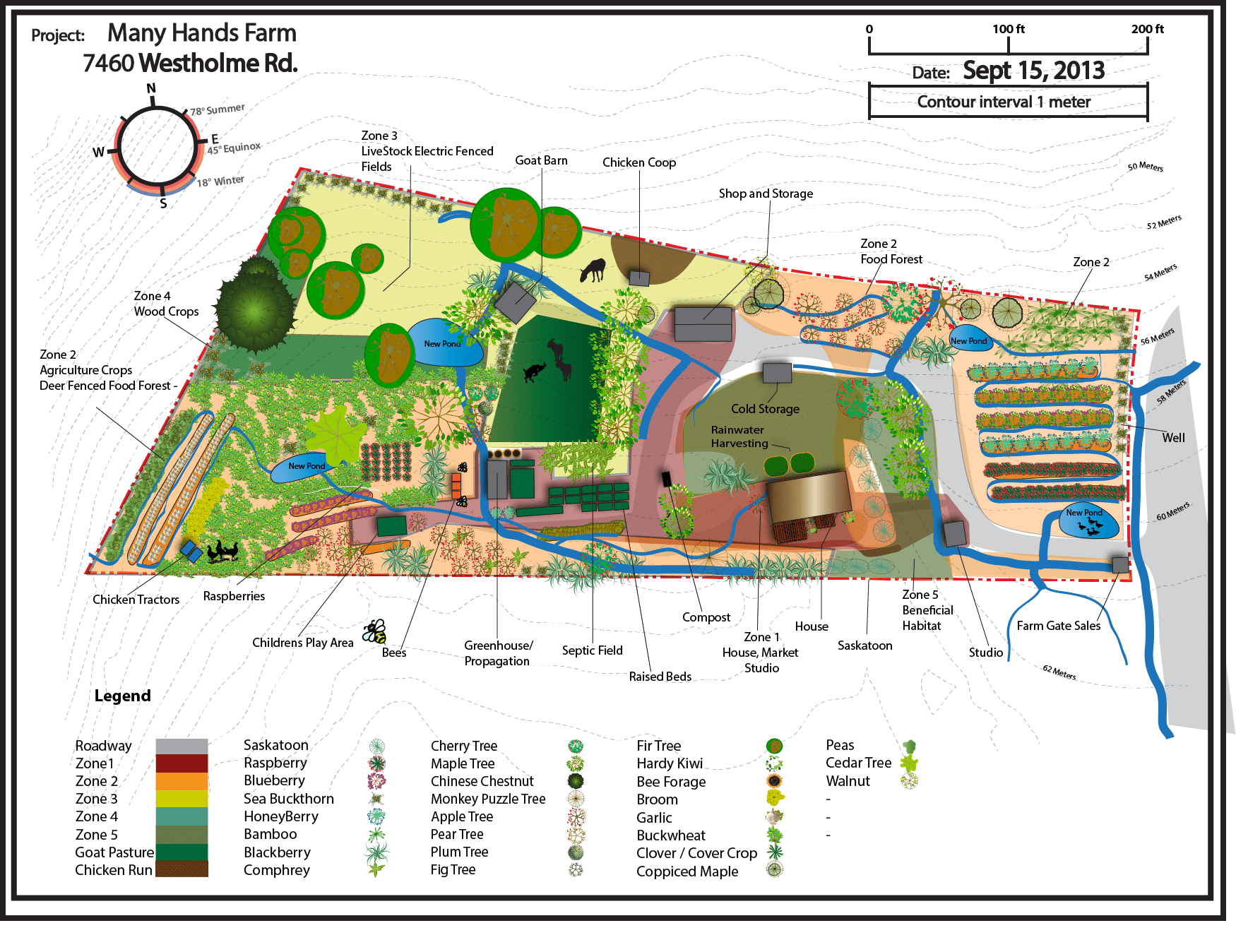The width and height of the screenshot is (1236, 952).
Task: Click the Walnut legend symbol
Action: (x=909, y=781)
